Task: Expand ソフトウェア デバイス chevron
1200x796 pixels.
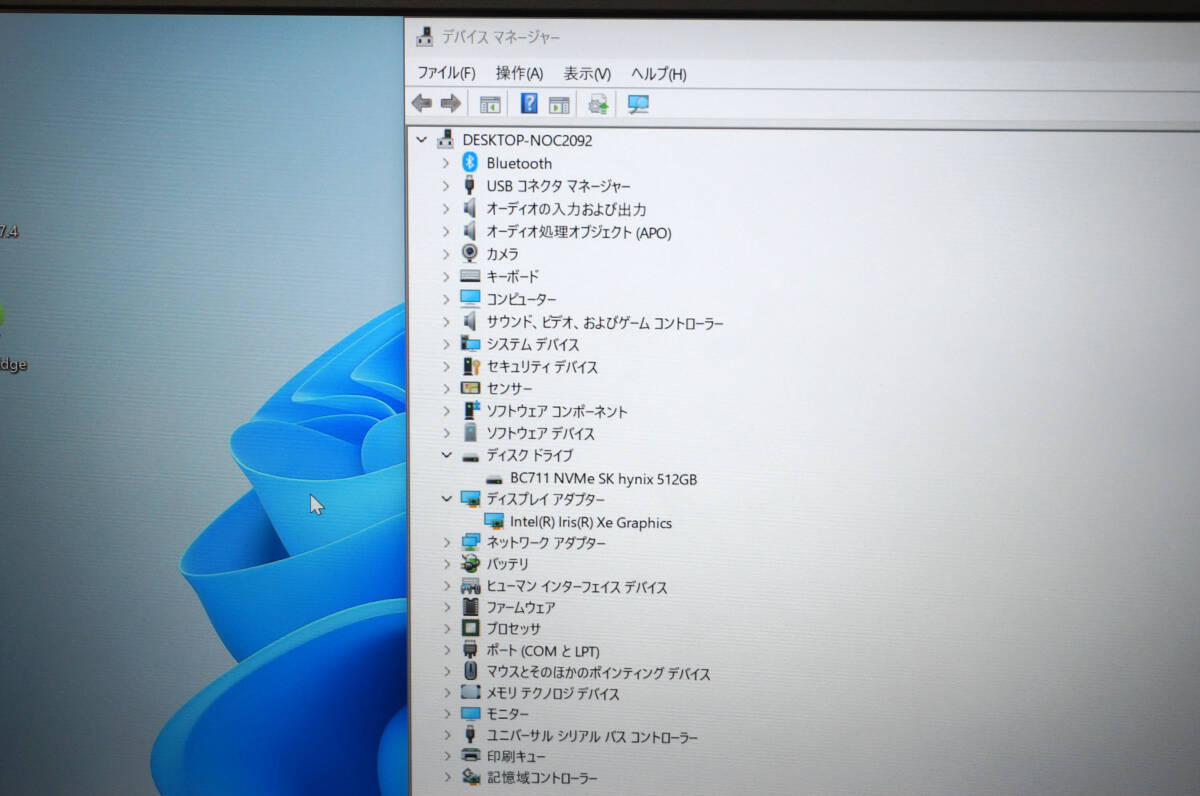Action: (446, 433)
